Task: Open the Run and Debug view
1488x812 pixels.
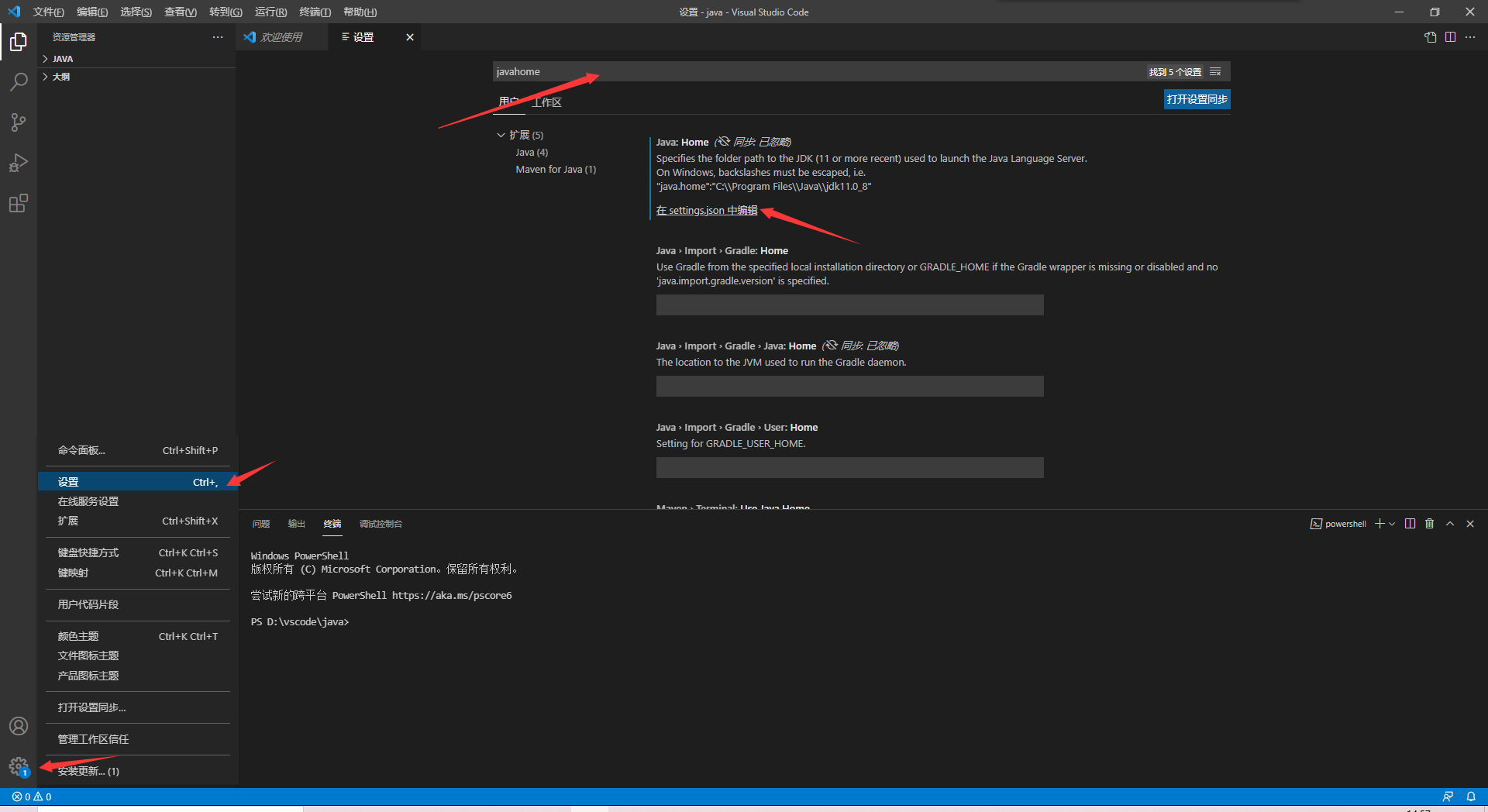Action: tap(19, 163)
